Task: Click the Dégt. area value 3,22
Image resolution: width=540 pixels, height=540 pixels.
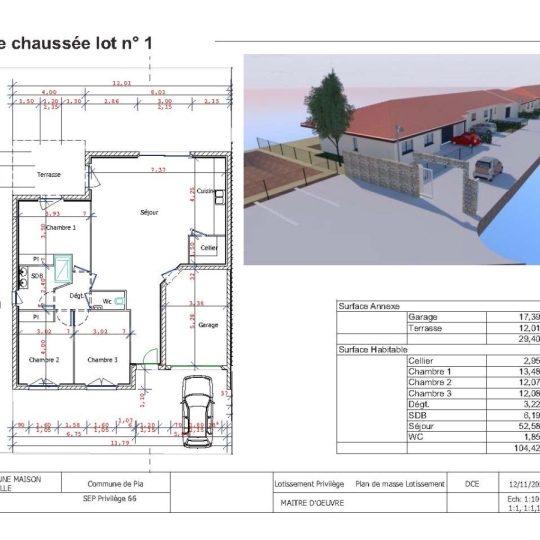Action: 531,404
